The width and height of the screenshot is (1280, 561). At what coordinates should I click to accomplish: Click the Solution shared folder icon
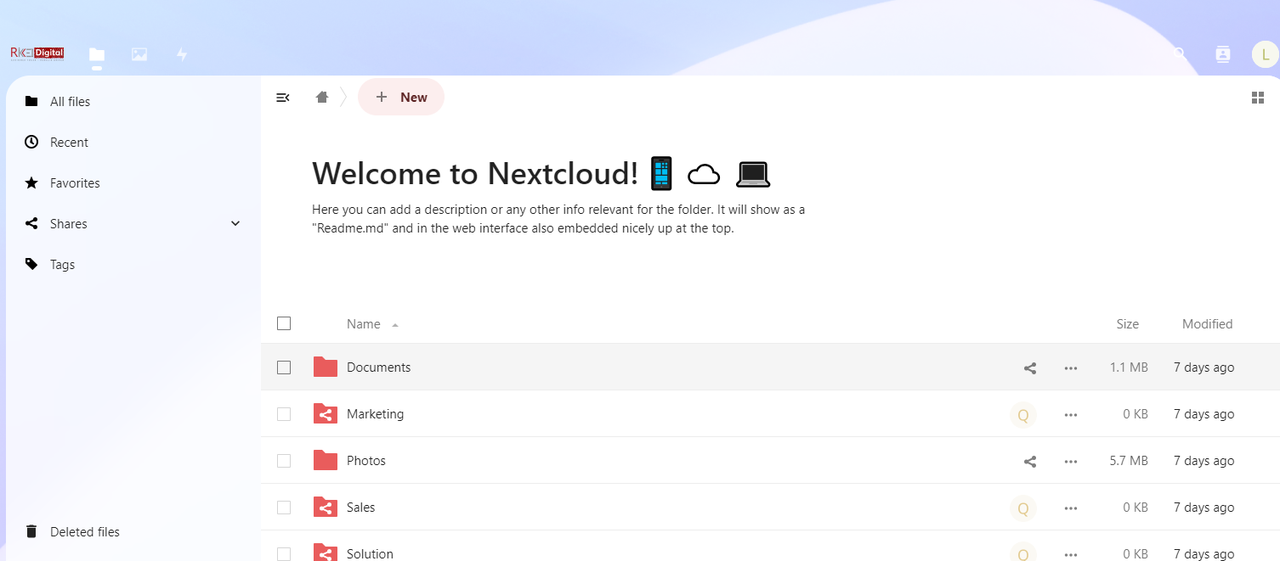tap(325, 552)
